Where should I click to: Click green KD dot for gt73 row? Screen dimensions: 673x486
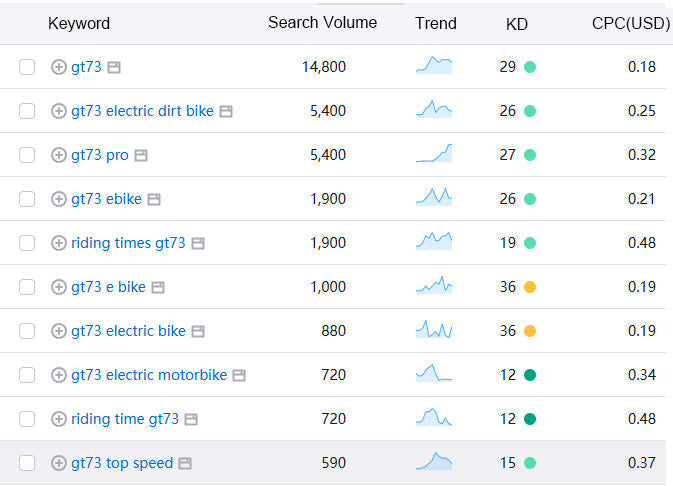[530, 67]
